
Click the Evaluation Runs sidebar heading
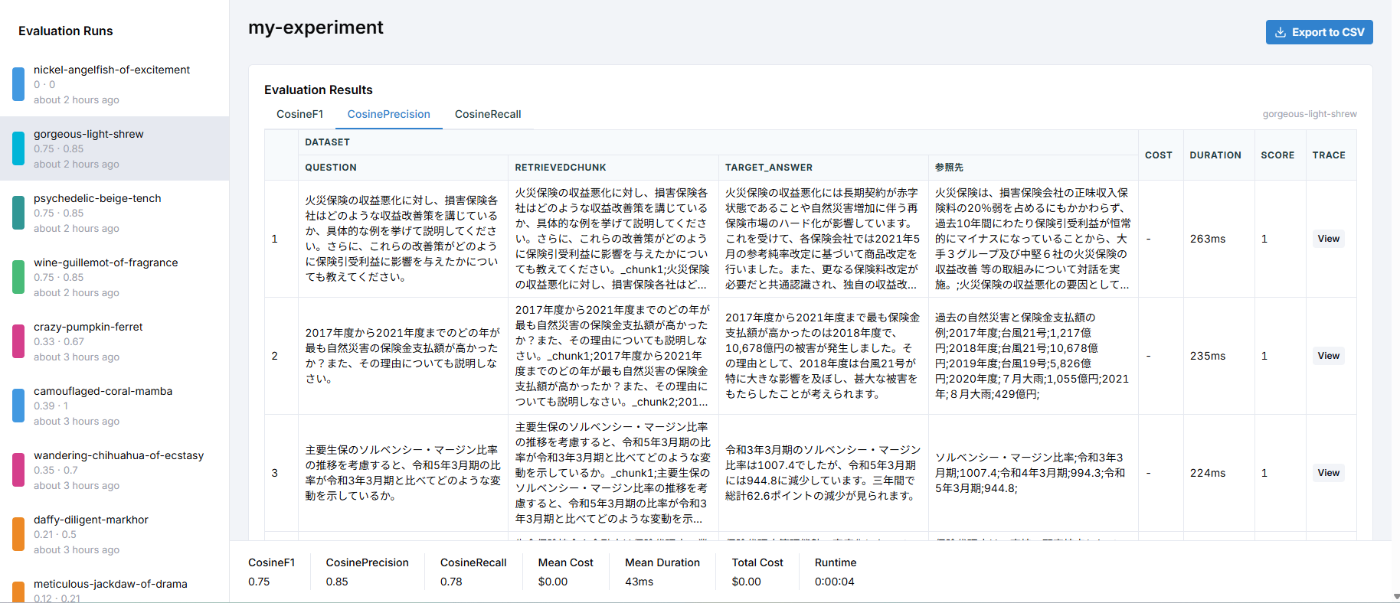tap(66, 31)
